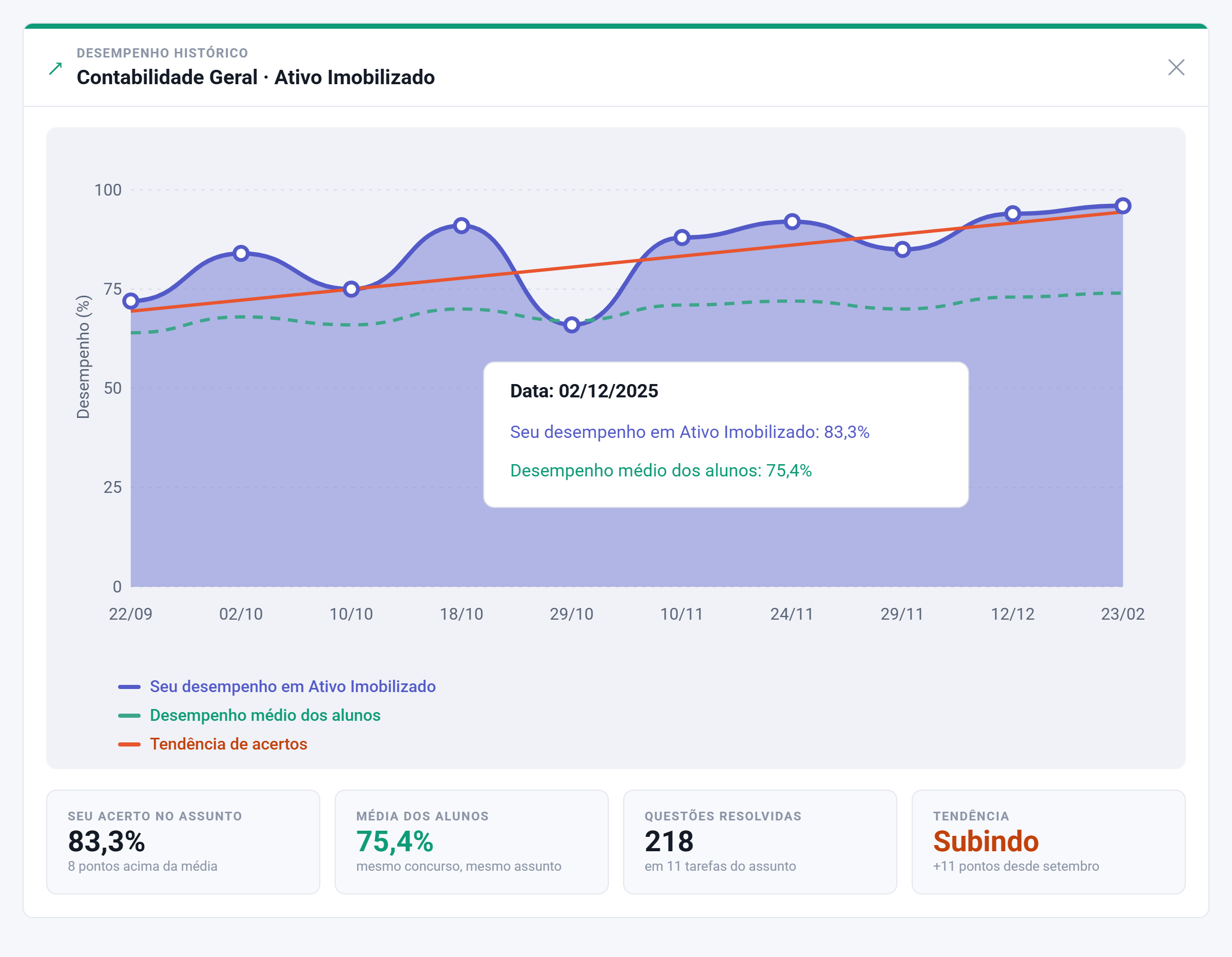The image size is (1232, 957).
Task: Select the 29/10 lowest data point
Action: click(x=572, y=325)
